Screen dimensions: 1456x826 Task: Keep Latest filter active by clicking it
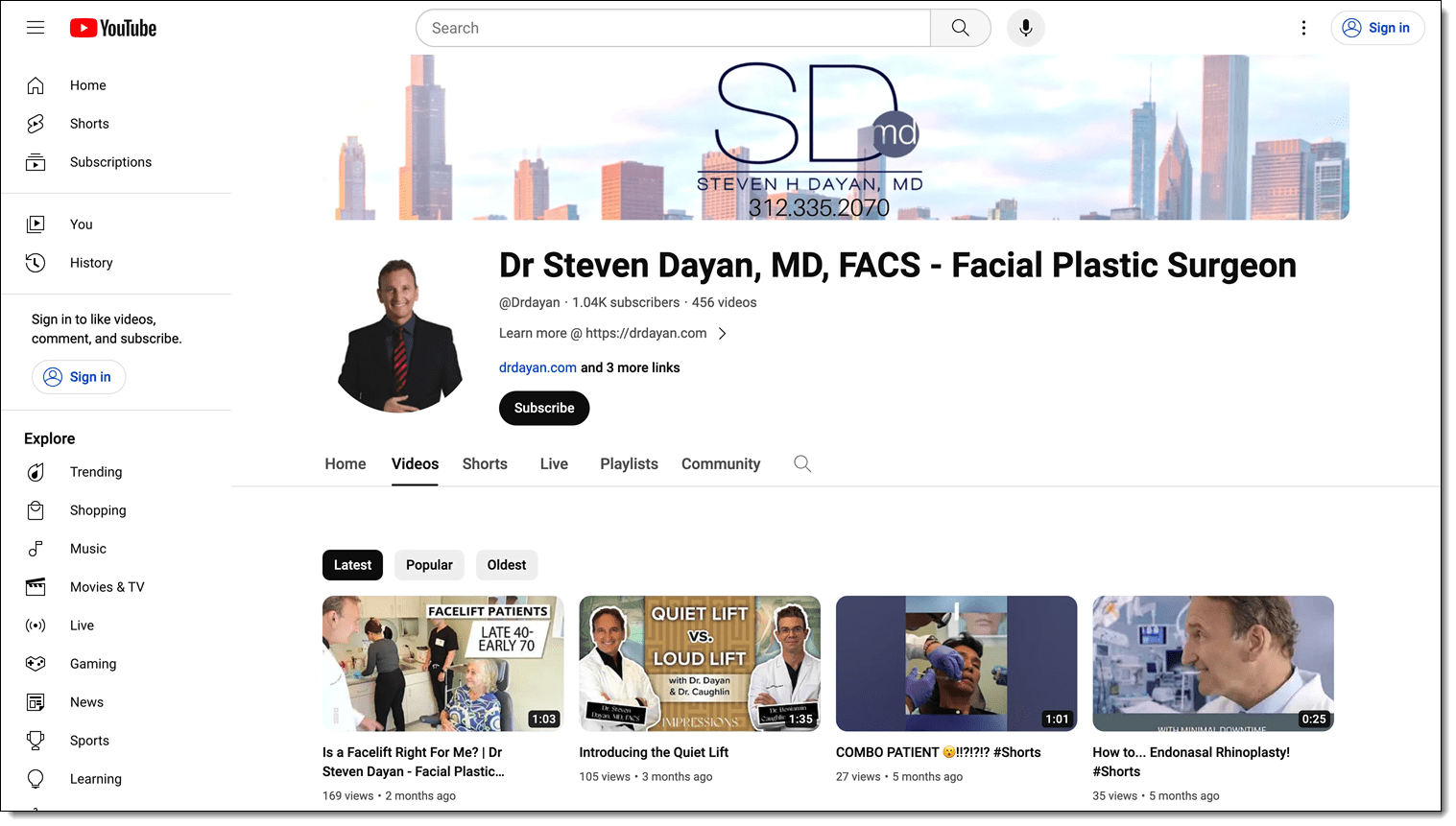(x=352, y=565)
